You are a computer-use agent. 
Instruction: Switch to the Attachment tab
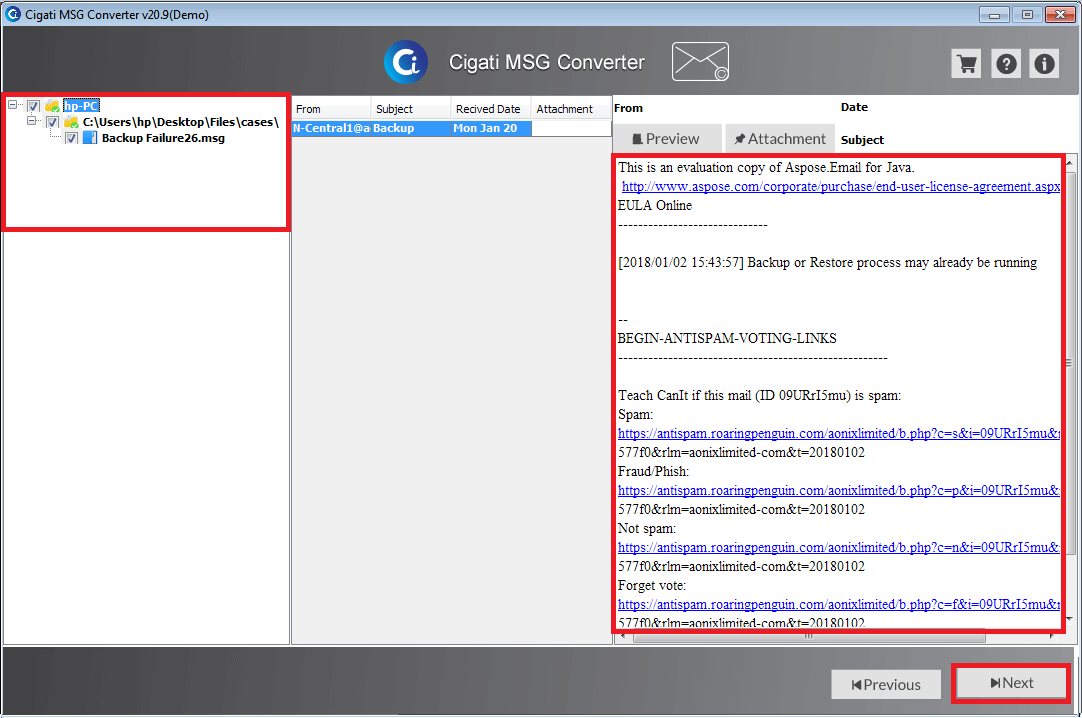coord(780,139)
